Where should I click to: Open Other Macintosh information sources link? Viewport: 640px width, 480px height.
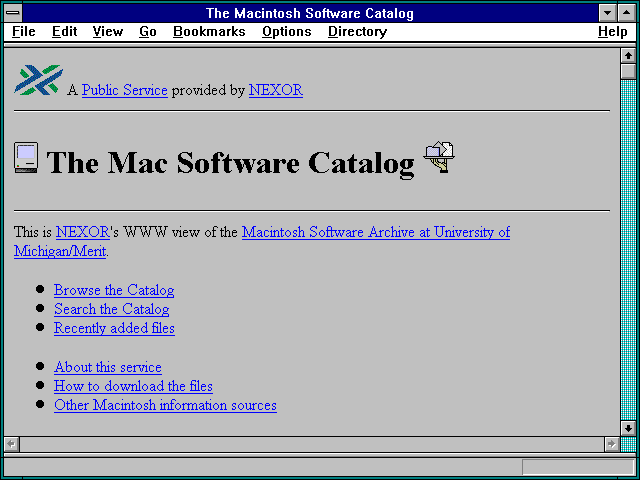pos(165,405)
